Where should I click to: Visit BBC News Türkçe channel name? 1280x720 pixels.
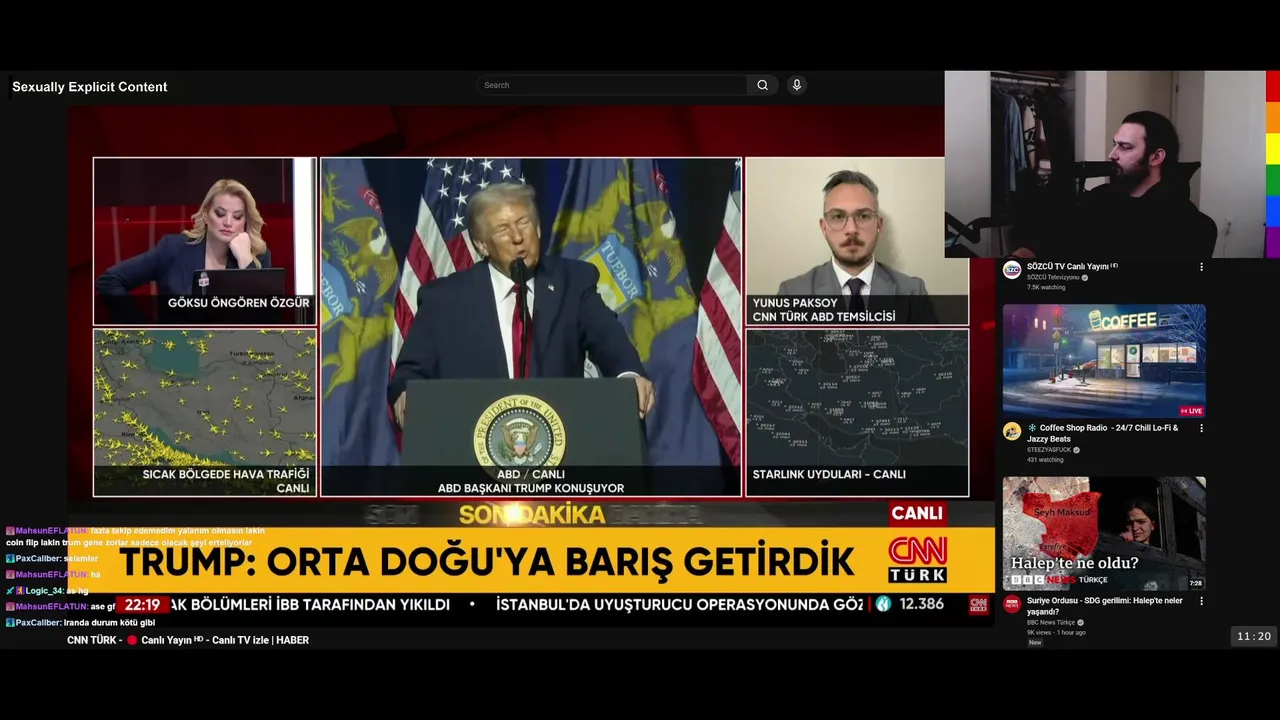point(1051,622)
